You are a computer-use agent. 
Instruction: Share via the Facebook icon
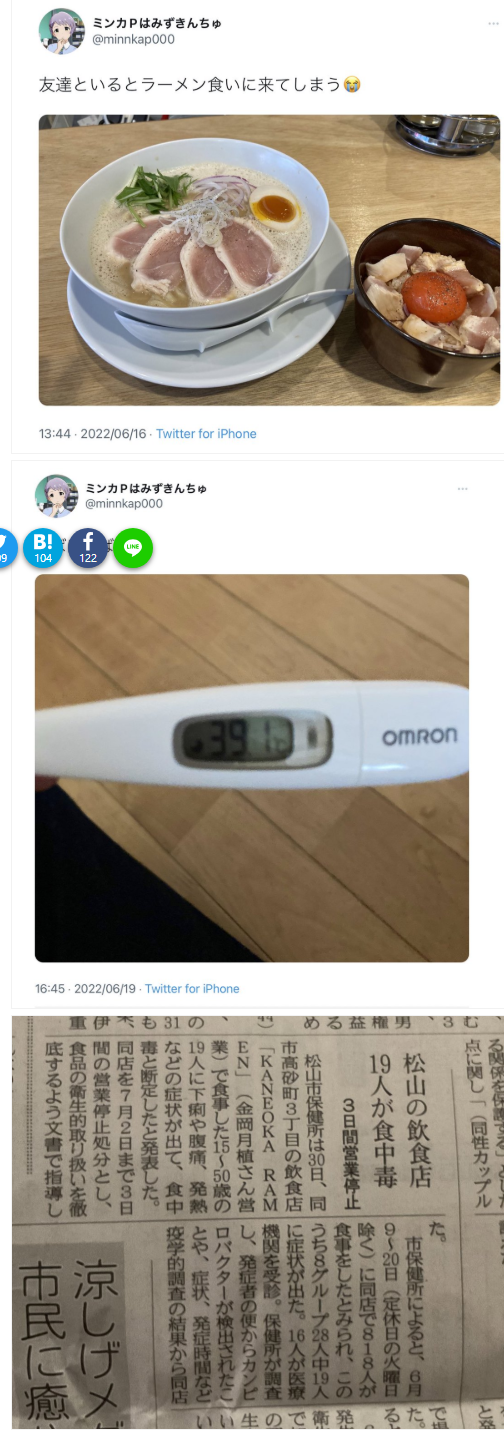(x=88, y=549)
